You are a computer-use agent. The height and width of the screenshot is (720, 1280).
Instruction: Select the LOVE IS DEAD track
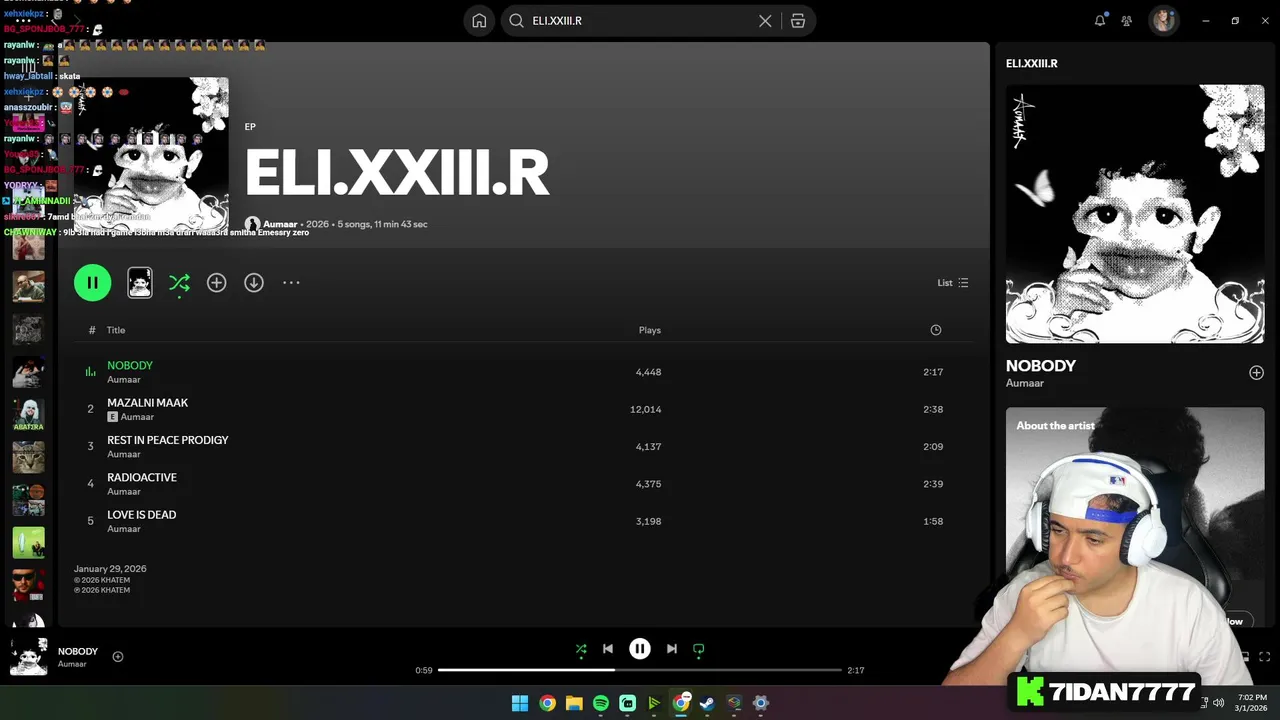(523, 521)
